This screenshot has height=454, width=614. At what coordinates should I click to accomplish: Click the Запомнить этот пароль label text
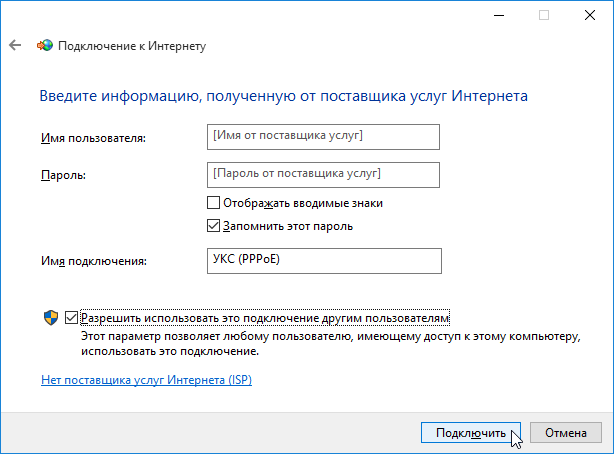click(288, 226)
